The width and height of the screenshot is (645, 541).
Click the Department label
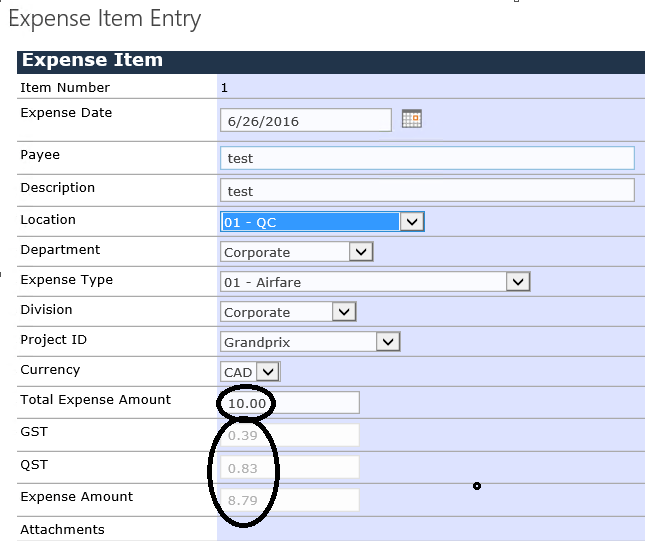60,250
